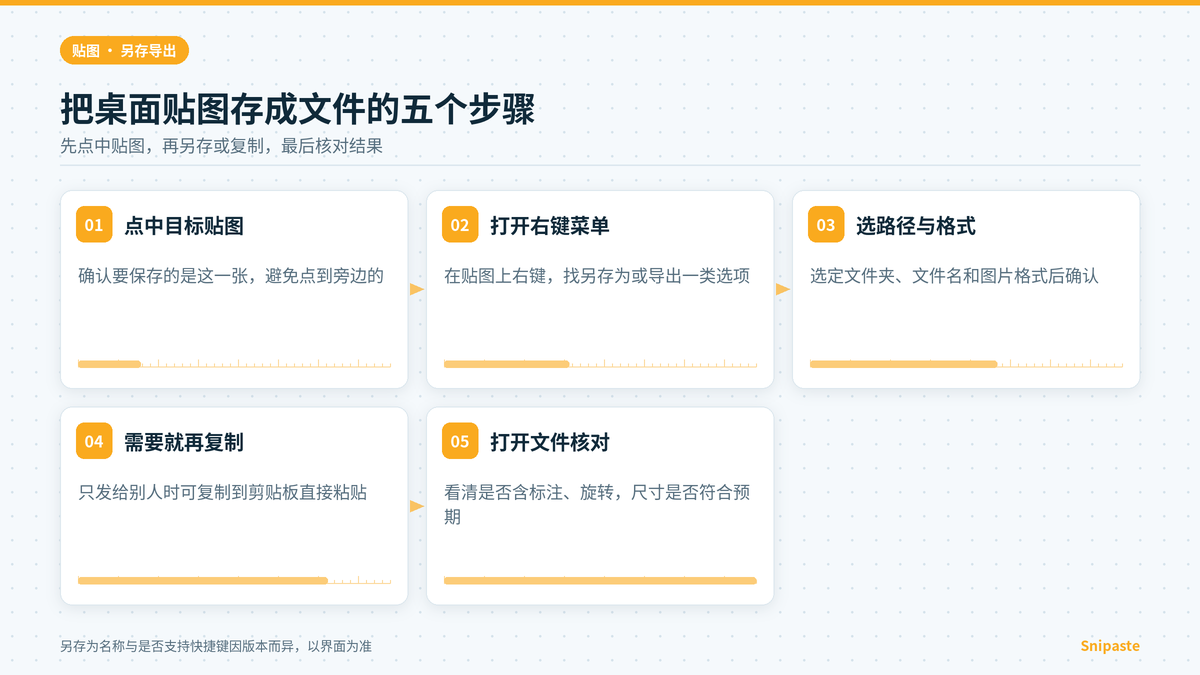The width and height of the screenshot is (1200, 675).
Task: Select the heading 需要就再复制
Action: click(x=184, y=442)
